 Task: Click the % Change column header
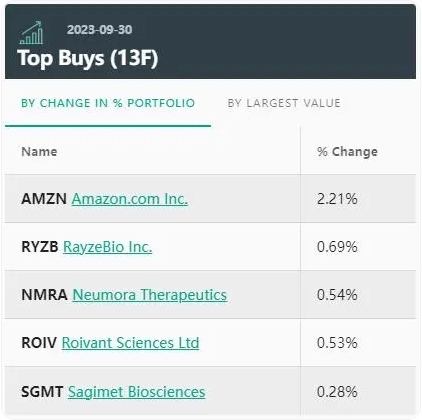pos(347,152)
